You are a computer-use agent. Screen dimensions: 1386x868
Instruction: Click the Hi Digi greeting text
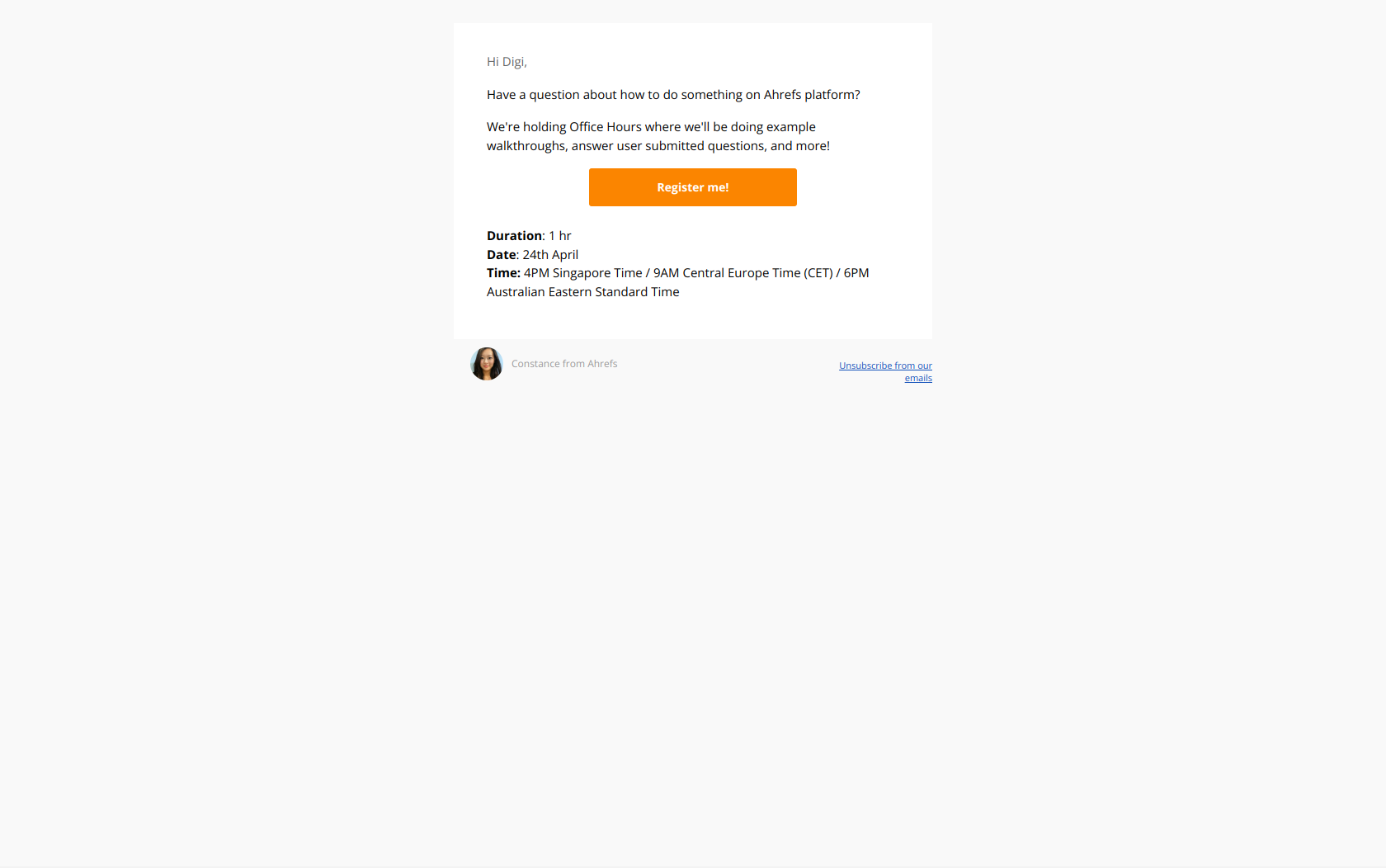[507, 62]
